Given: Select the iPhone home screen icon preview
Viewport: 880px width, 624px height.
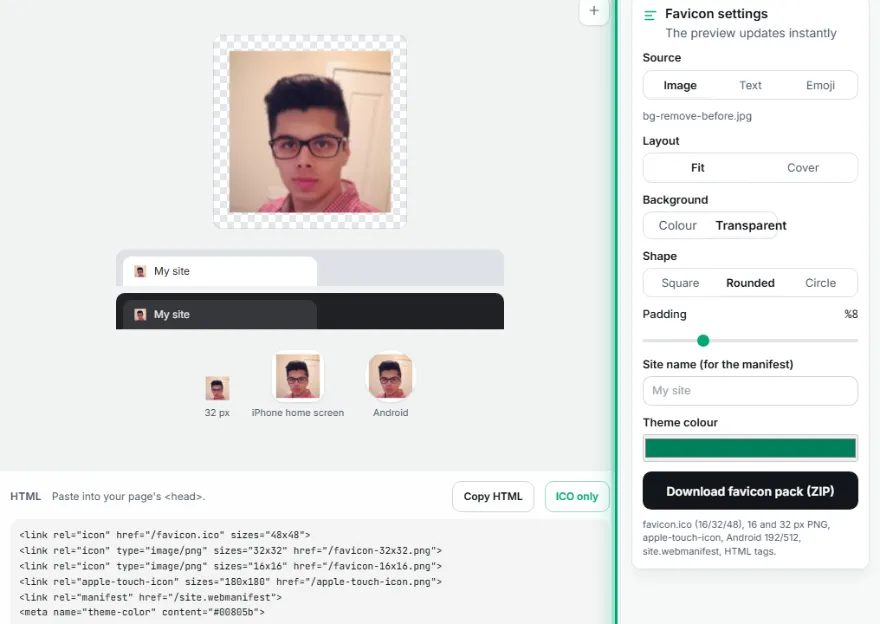Looking at the screenshot, I should coord(298,376).
